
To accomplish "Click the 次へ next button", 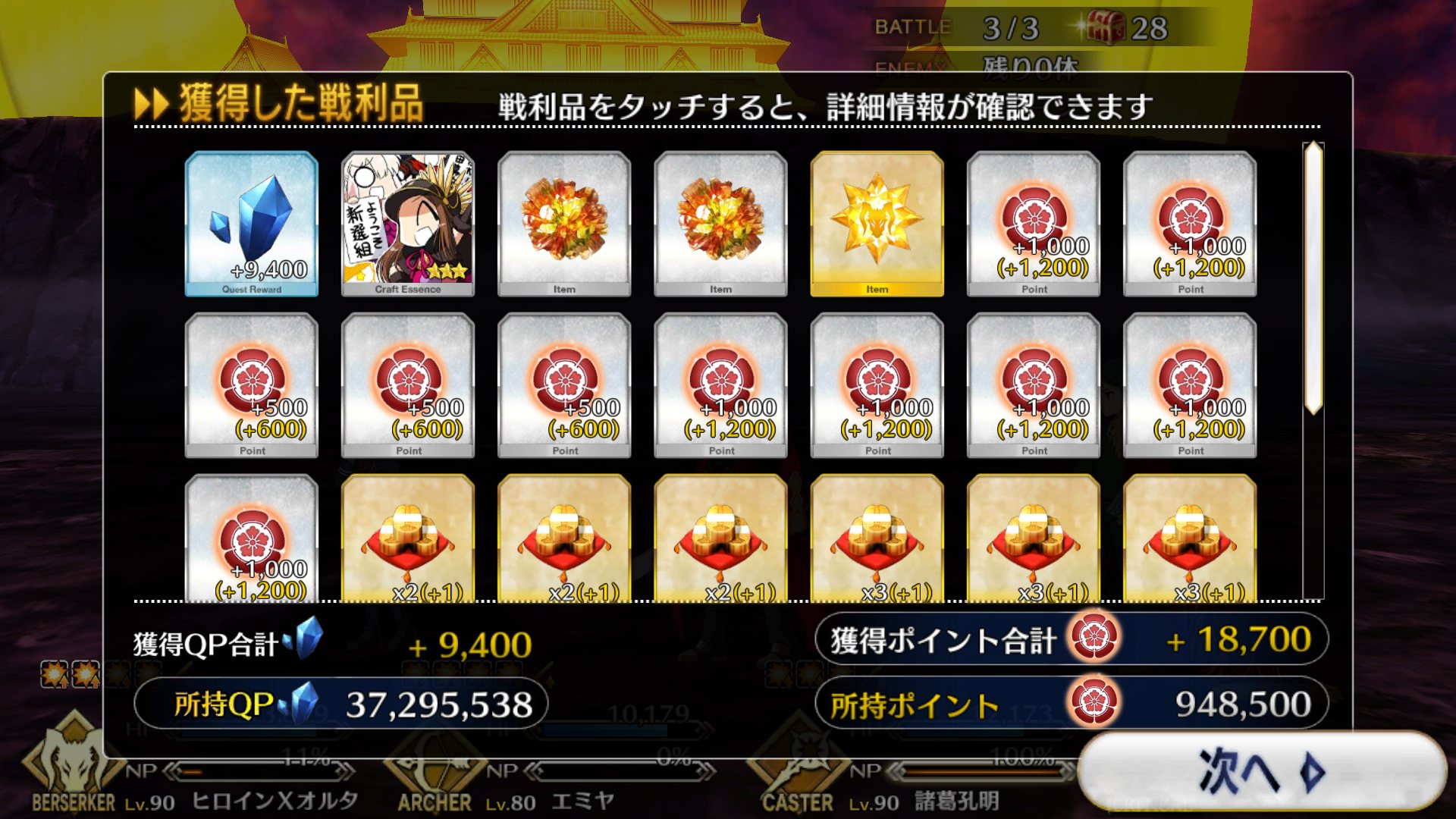I will click(x=1261, y=772).
